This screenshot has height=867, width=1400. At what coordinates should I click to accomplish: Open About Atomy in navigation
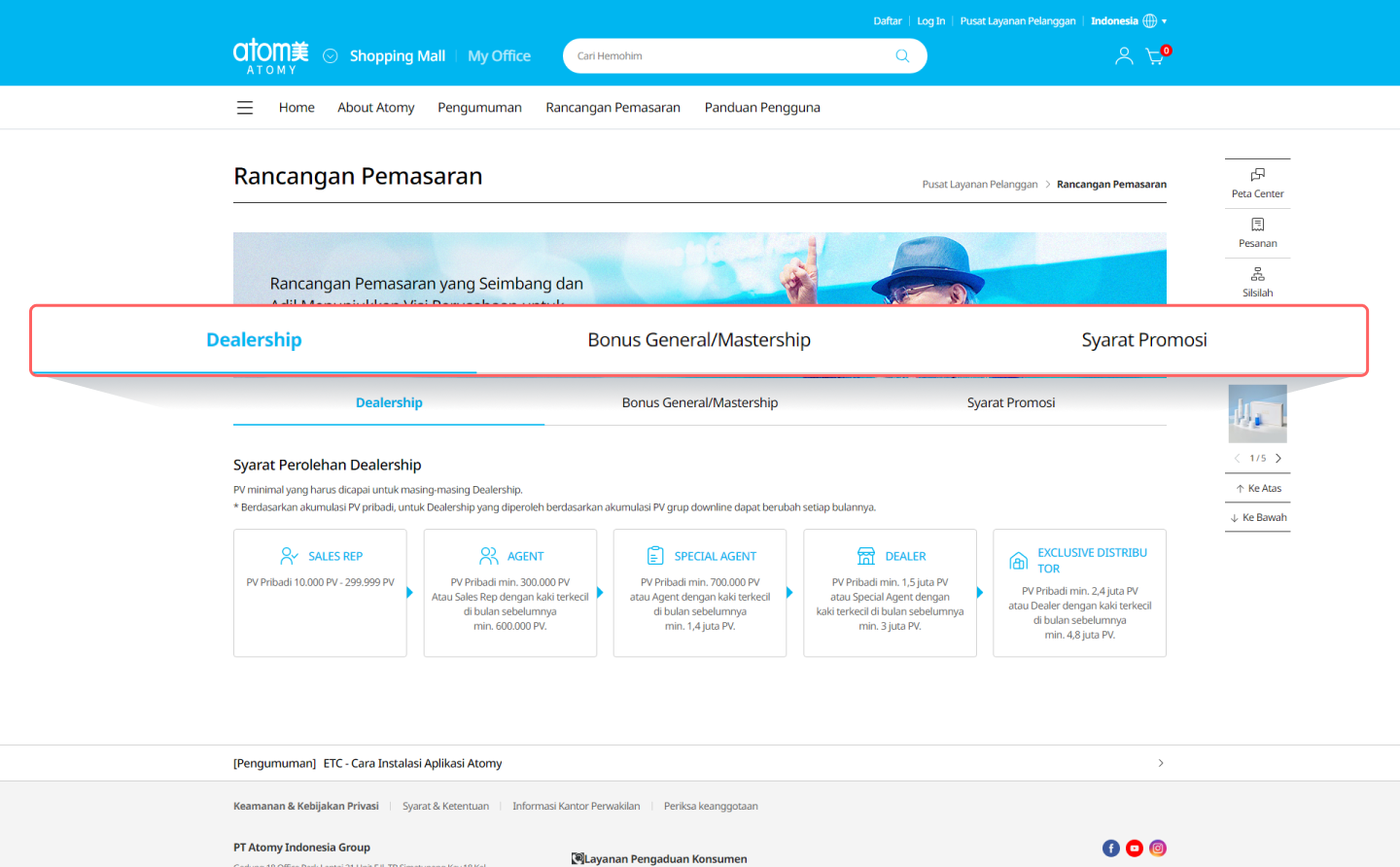click(x=375, y=108)
